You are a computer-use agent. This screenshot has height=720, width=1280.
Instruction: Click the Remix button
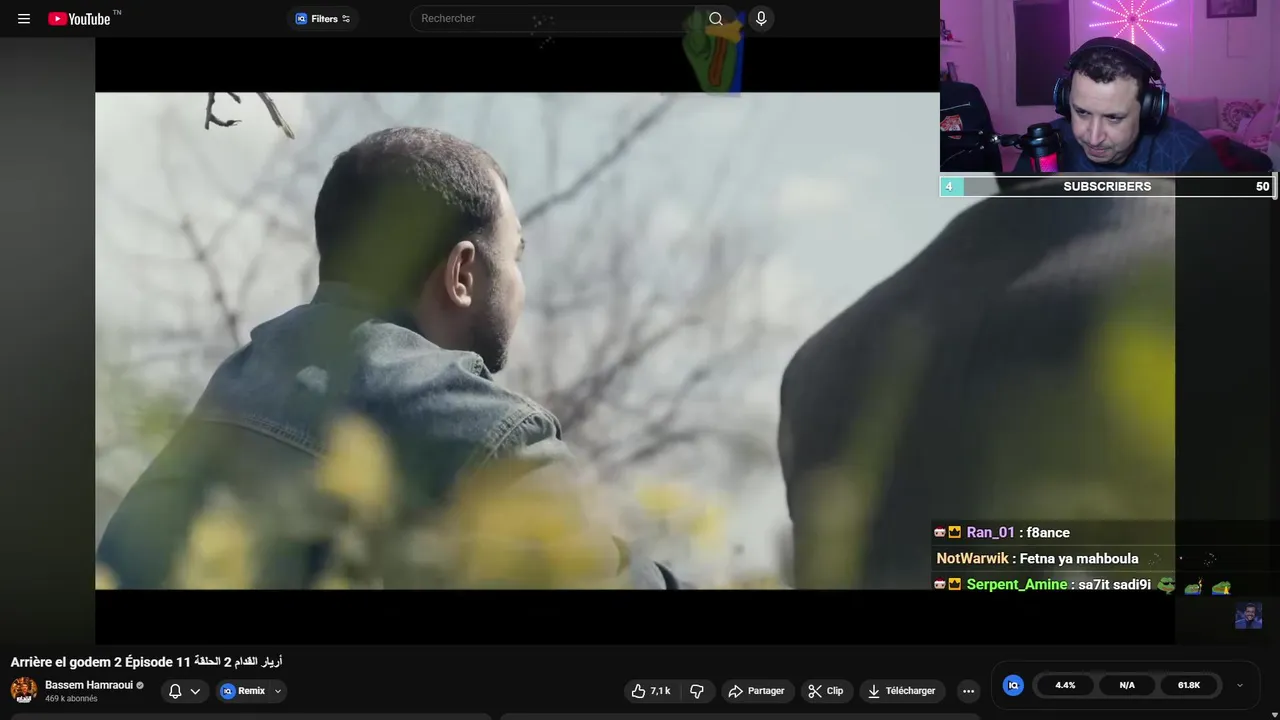(243, 691)
